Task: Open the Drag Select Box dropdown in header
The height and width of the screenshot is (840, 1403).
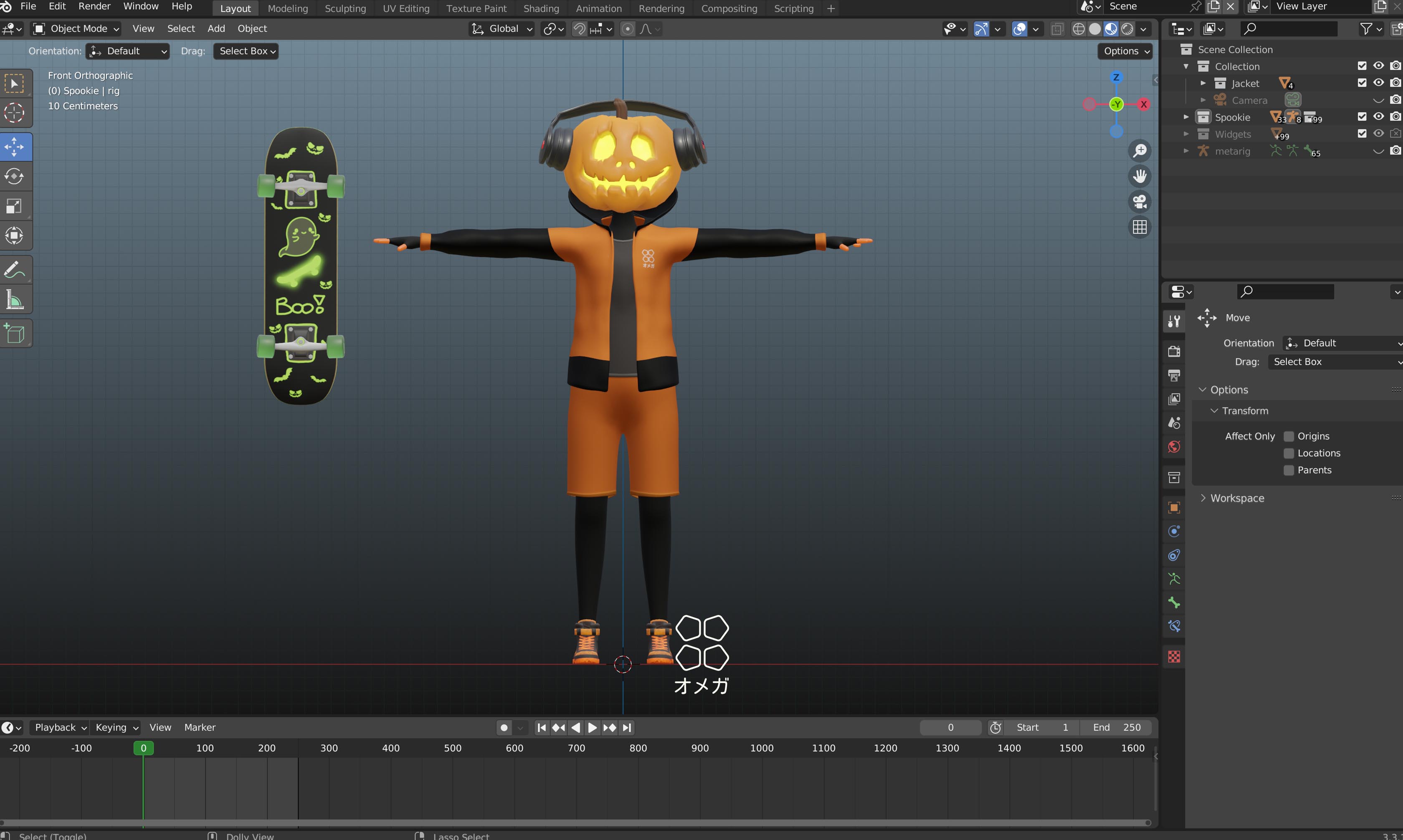Action: click(246, 51)
